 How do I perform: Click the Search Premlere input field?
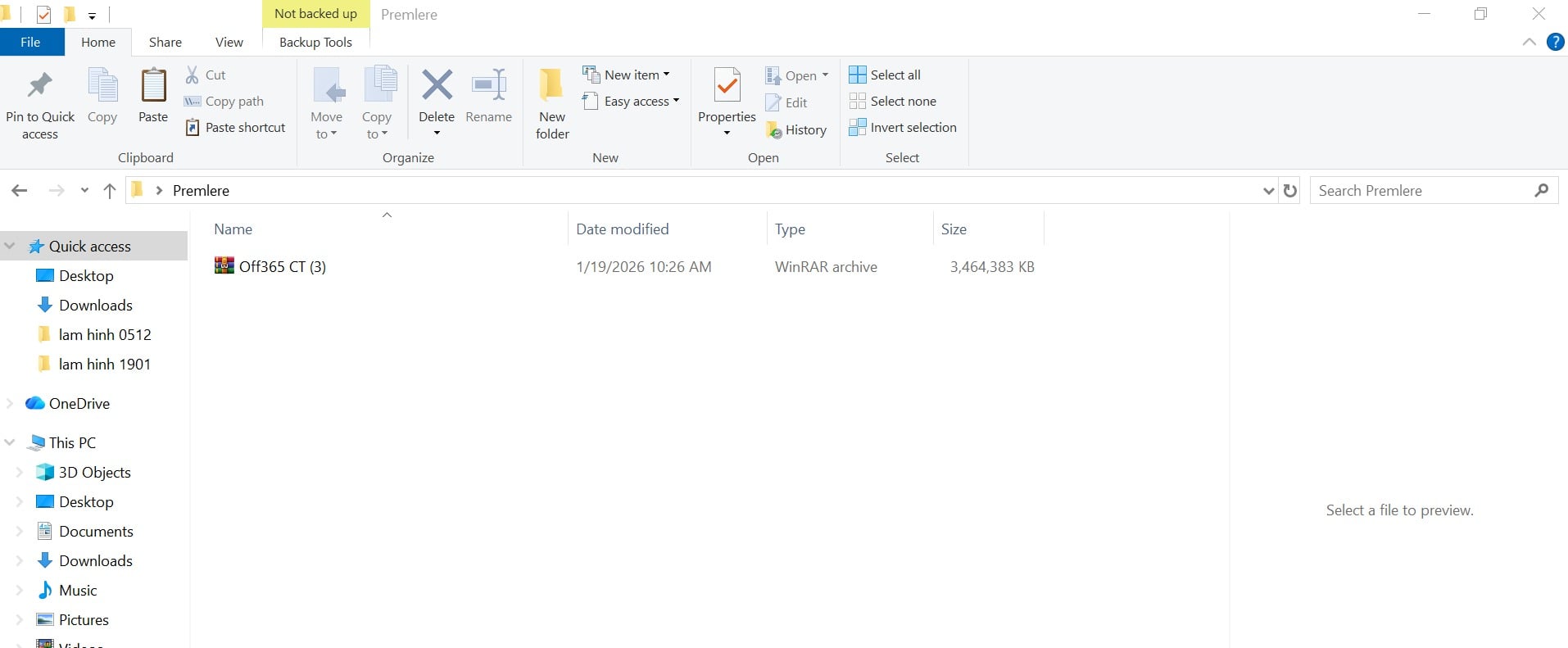coord(1421,191)
